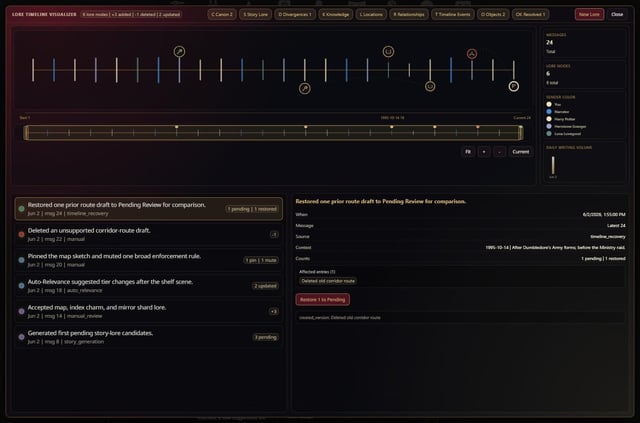Click the blue dot on the Auto-Relevance row

[22, 286]
